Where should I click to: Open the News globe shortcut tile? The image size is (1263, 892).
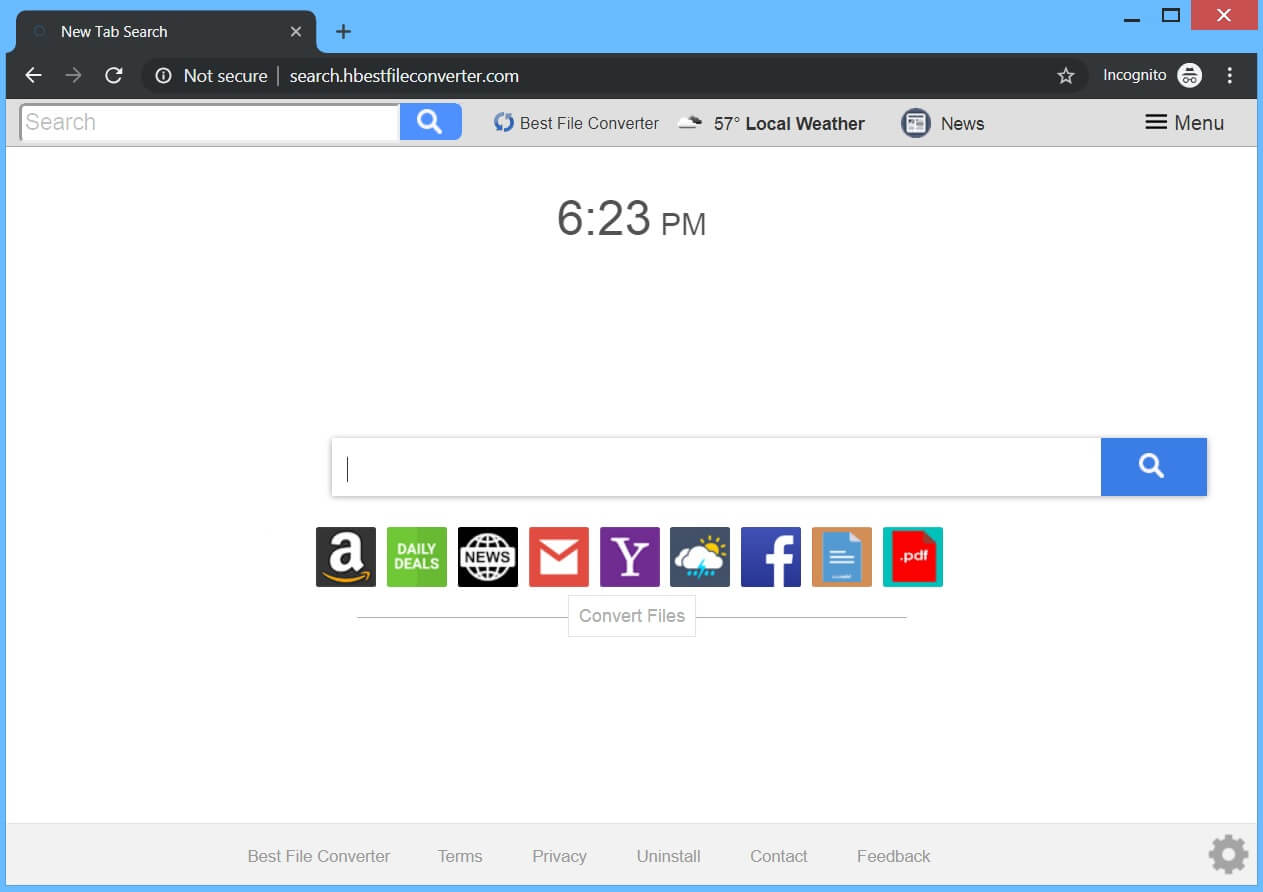click(x=488, y=557)
